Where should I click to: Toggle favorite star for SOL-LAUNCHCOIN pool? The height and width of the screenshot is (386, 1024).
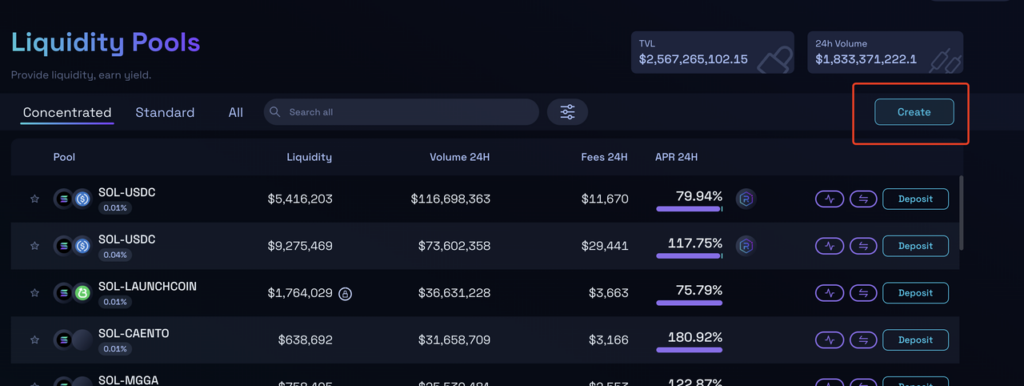coord(35,293)
